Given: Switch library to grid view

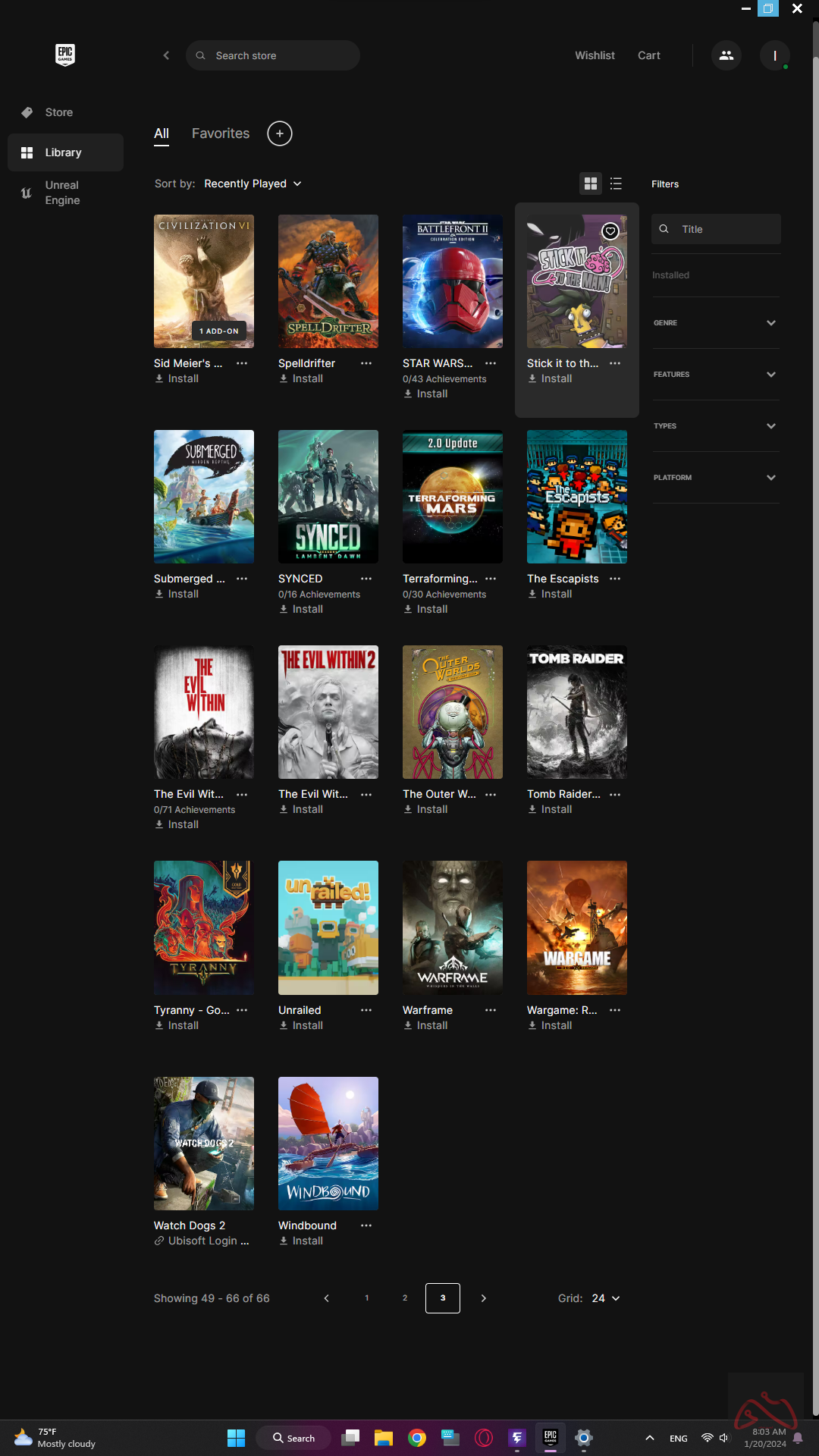Looking at the screenshot, I should point(590,184).
